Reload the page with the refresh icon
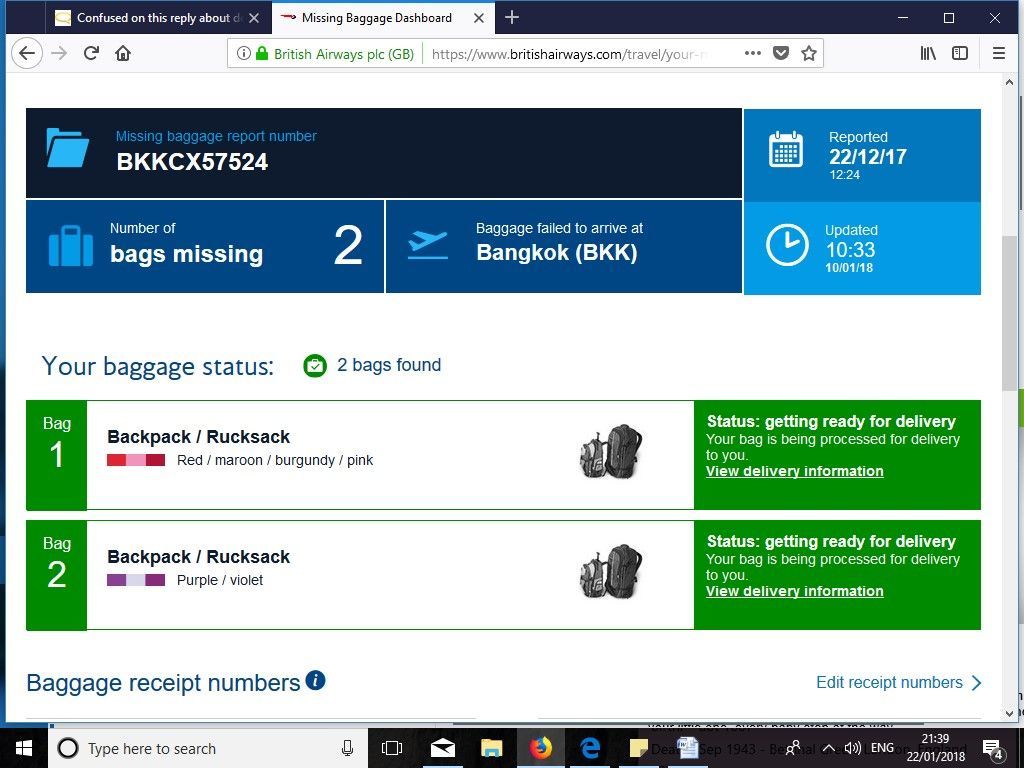1024x768 pixels. click(91, 54)
